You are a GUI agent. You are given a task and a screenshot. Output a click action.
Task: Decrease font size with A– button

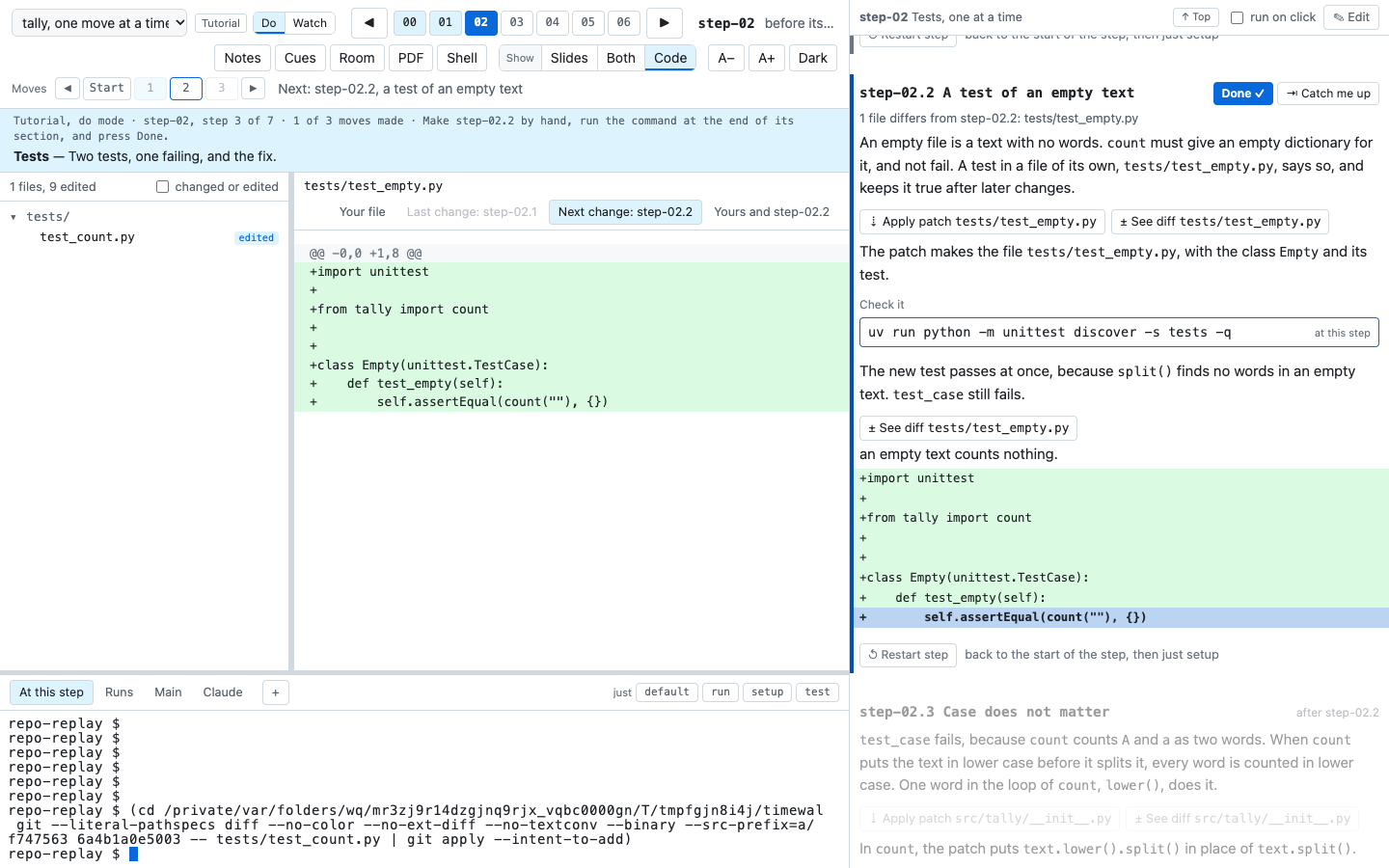726,58
